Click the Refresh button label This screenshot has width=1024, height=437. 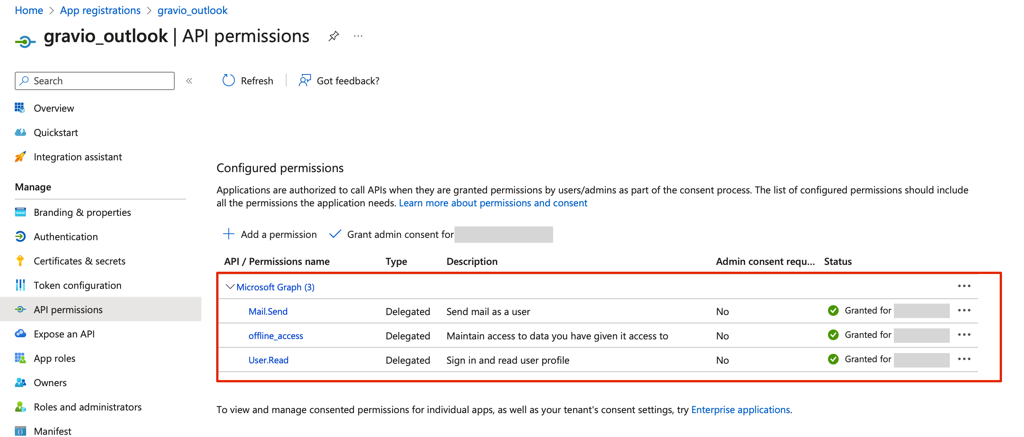(257, 81)
